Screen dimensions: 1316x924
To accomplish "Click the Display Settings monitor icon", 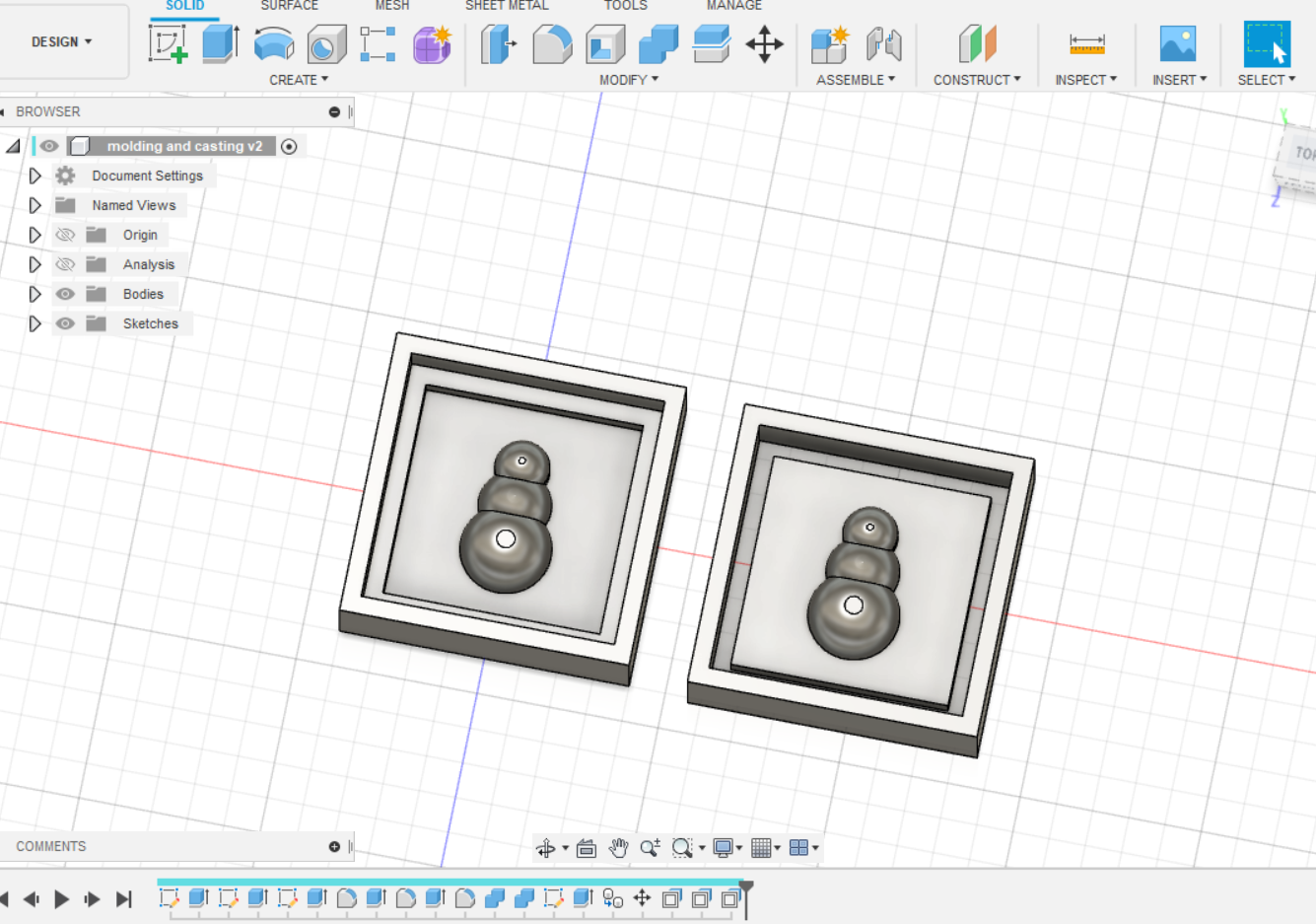I will [723, 848].
